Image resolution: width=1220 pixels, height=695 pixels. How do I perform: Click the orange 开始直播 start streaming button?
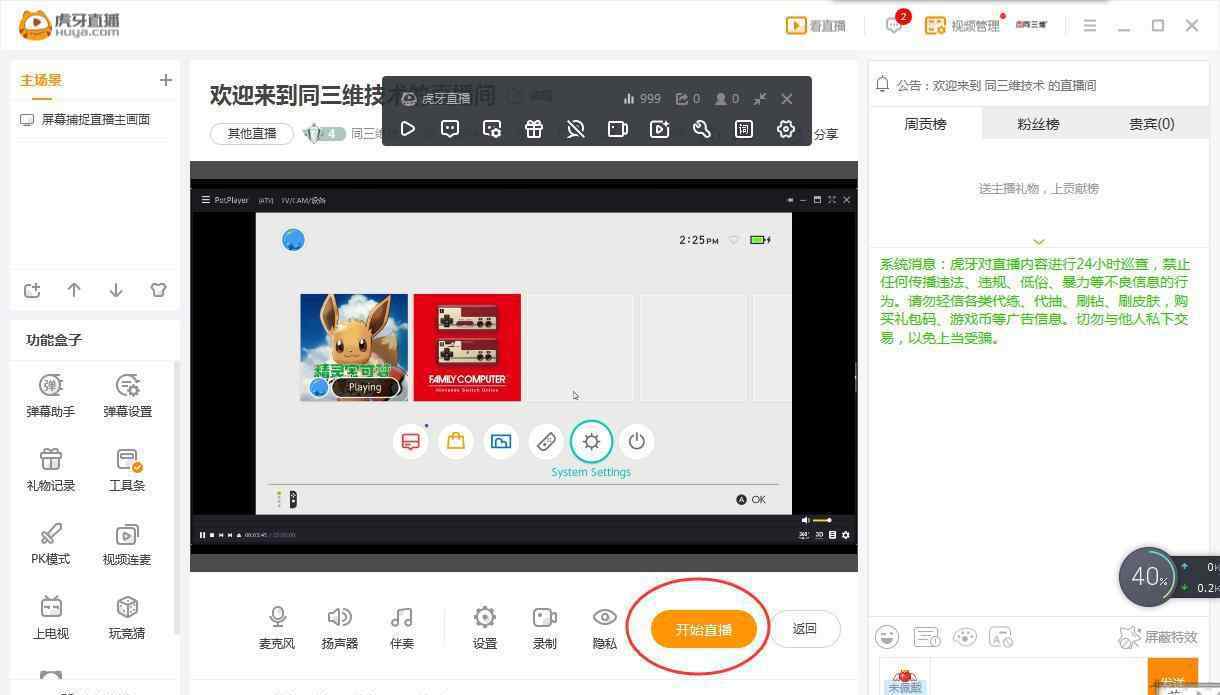(x=703, y=629)
